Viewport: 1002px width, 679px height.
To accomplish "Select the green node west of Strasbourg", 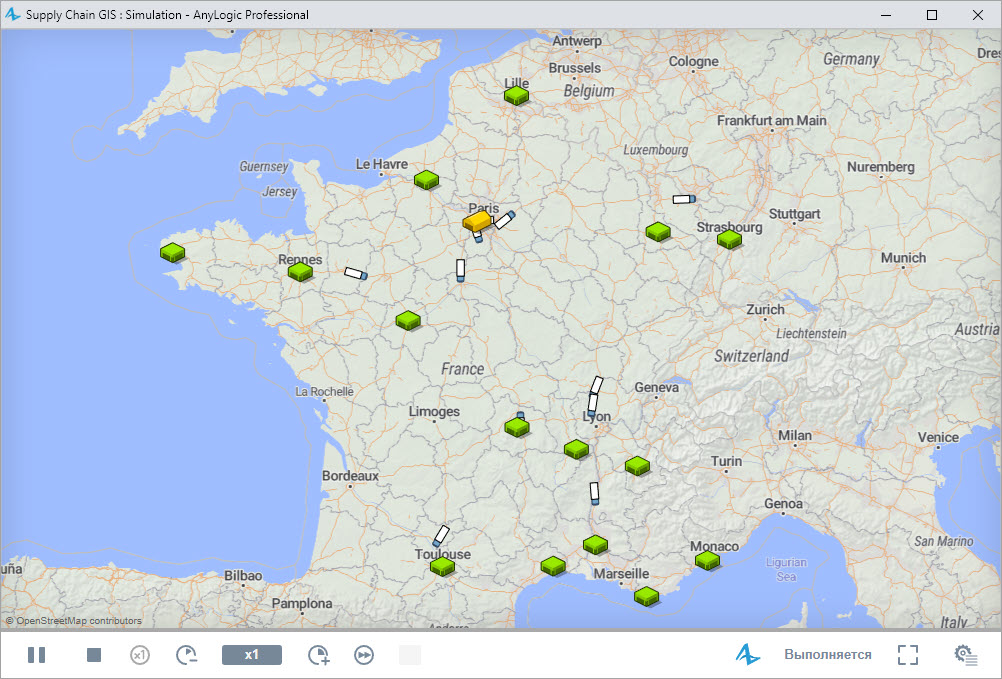I will tap(658, 231).
